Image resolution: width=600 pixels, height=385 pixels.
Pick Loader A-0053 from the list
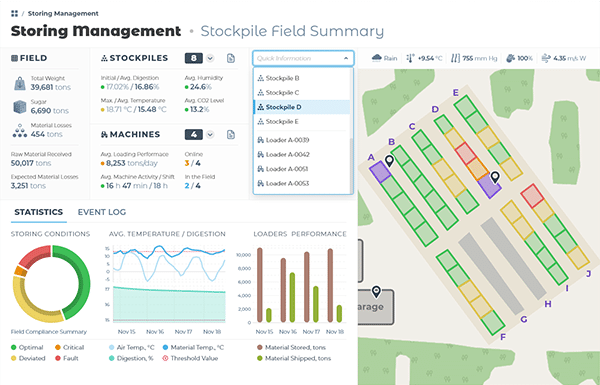[302, 184]
